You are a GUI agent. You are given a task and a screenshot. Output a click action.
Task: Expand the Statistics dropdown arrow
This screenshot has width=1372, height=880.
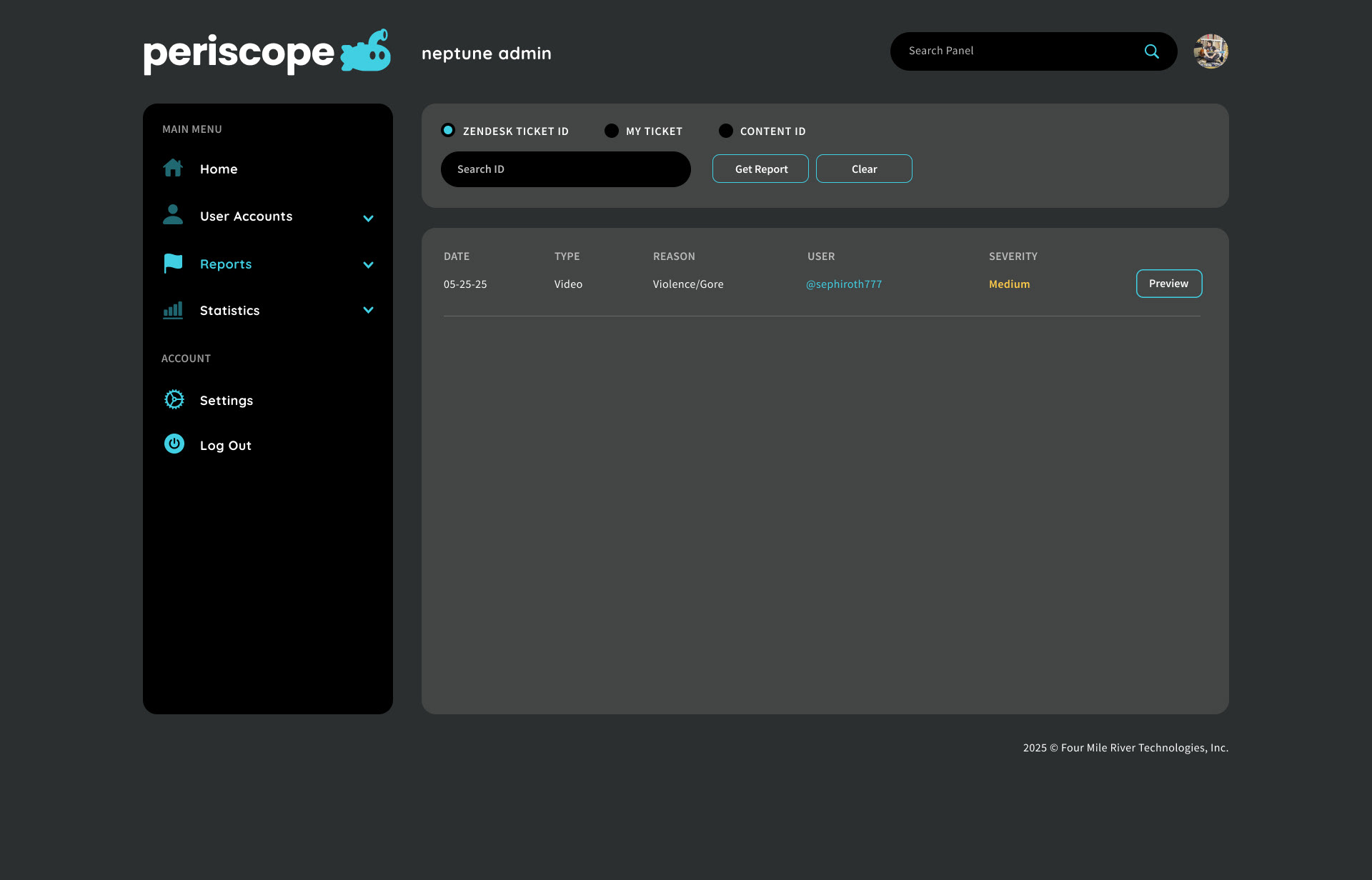[368, 310]
